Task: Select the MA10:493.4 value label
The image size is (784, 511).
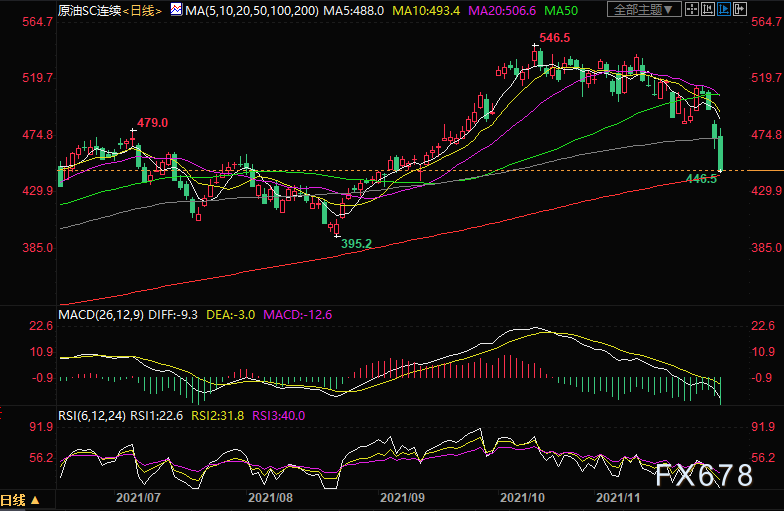Action: coord(426,10)
